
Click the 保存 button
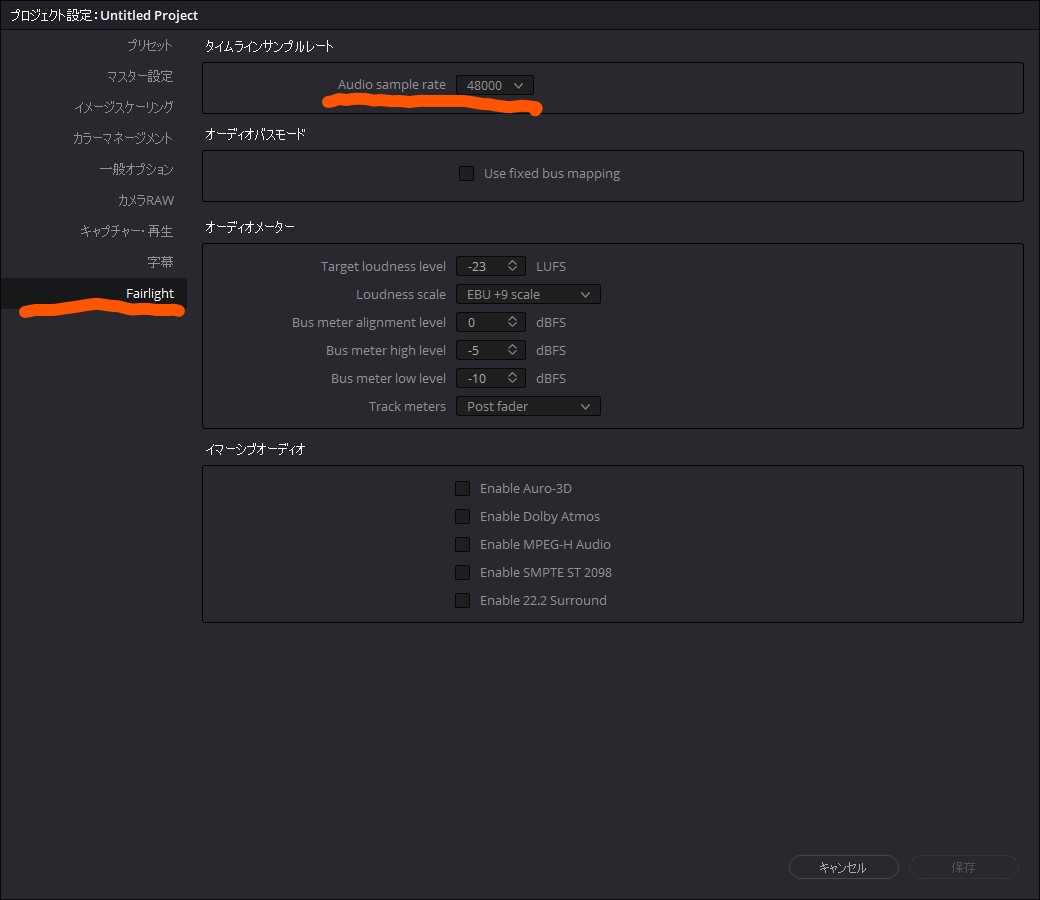[963, 867]
